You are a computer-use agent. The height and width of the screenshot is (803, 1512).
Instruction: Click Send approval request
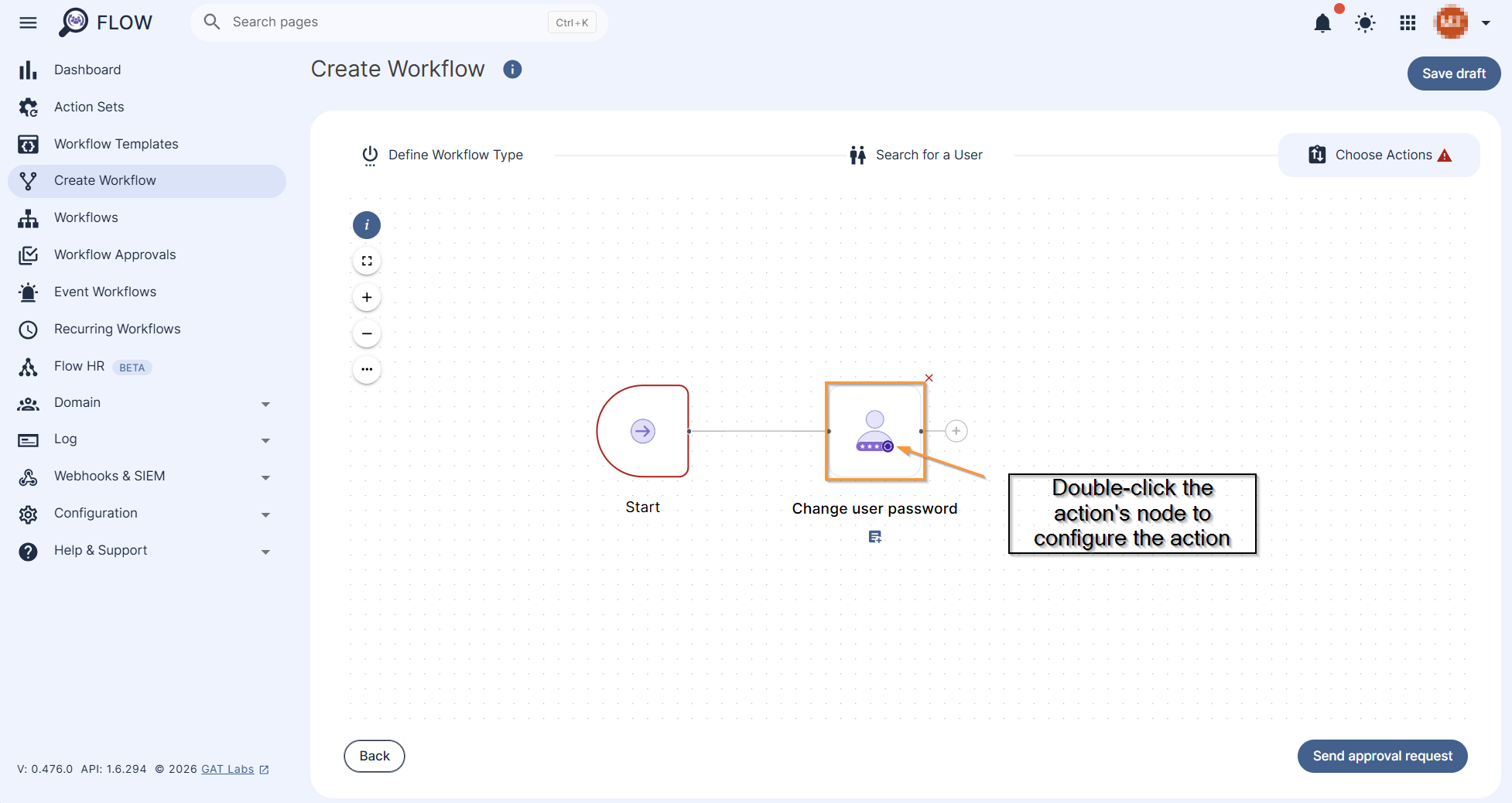(1382, 756)
